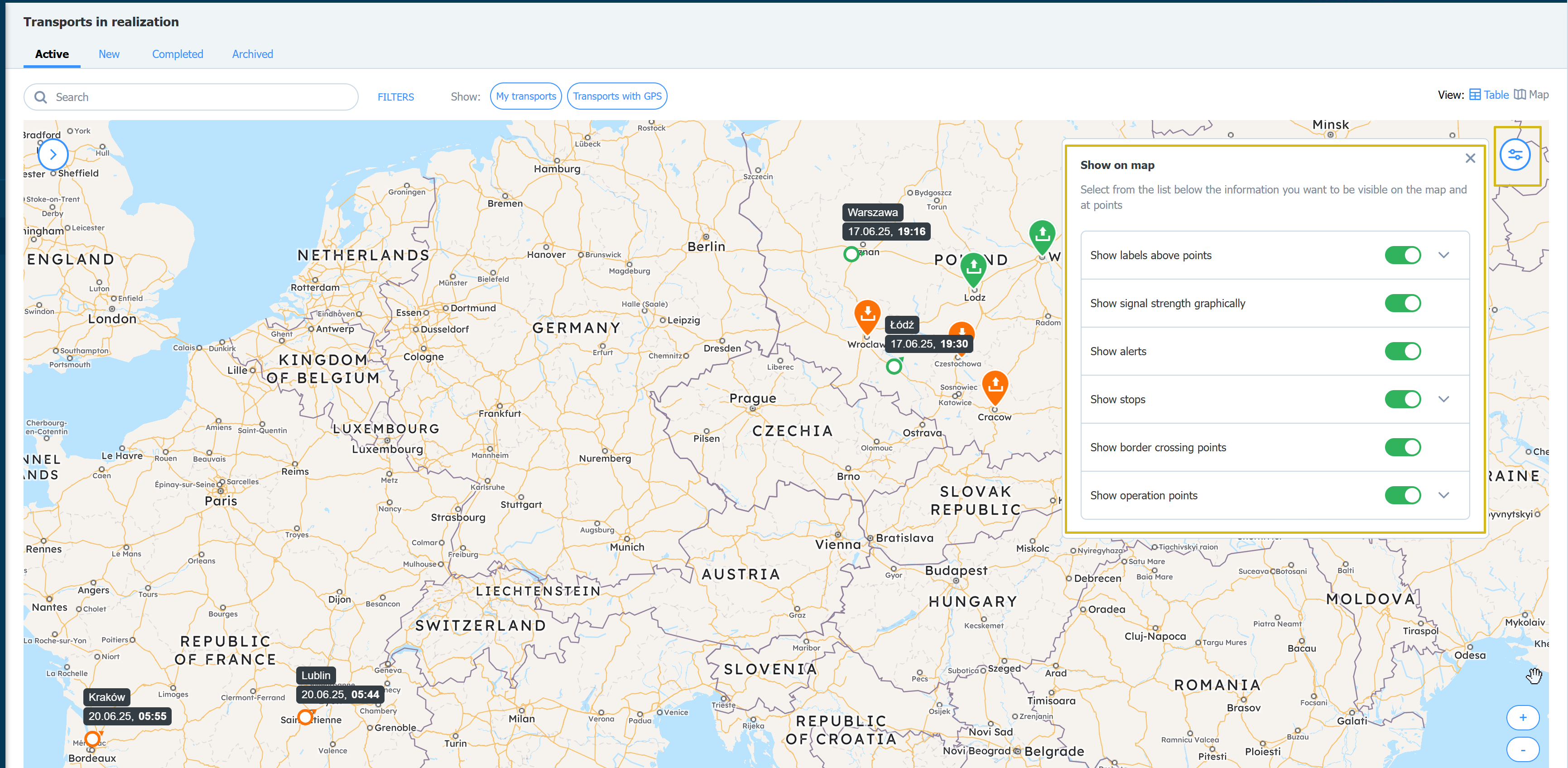
Task: Expand Show operation points options
Action: coord(1443,495)
